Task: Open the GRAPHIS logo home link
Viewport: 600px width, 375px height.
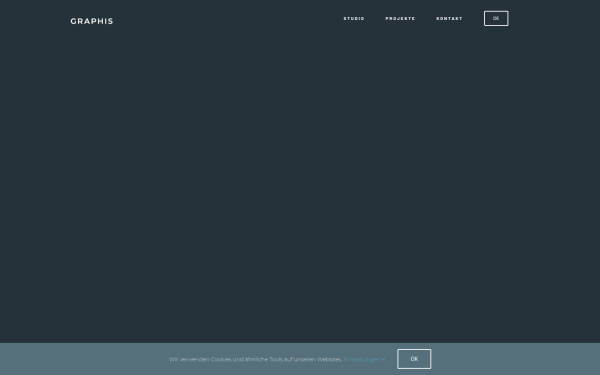Action: pyautogui.click(x=92, y=21)
